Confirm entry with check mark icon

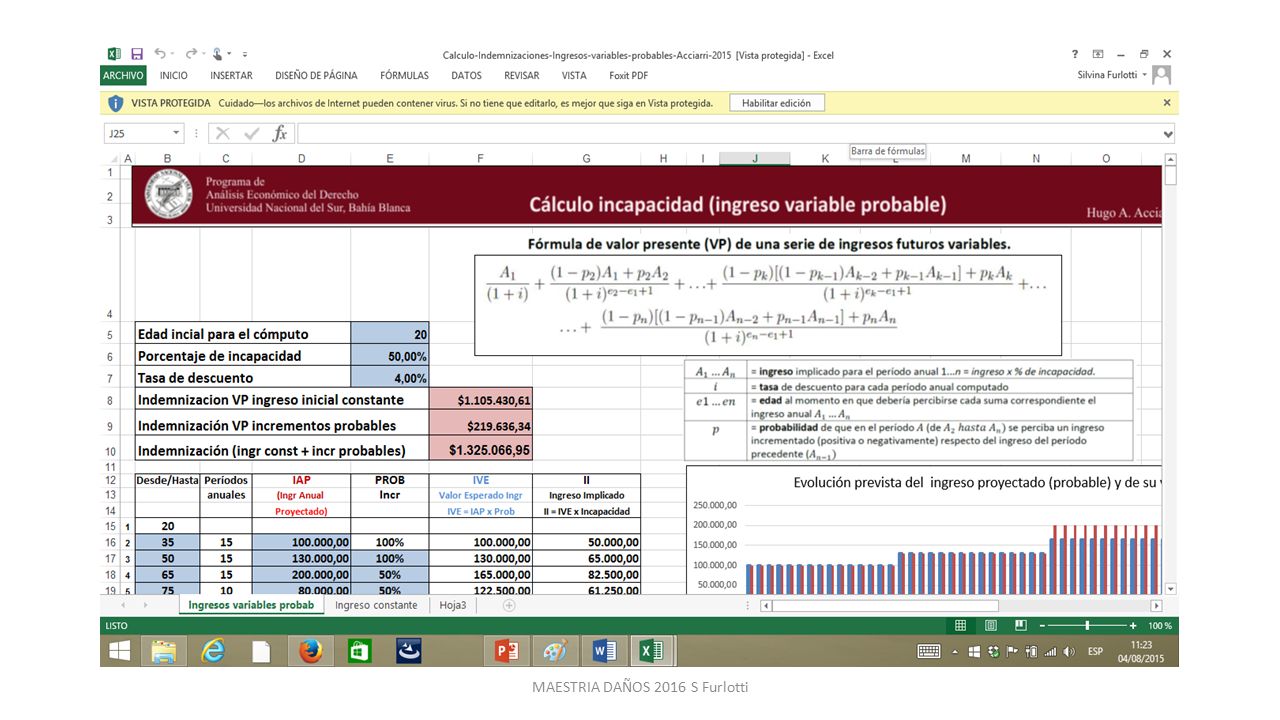coord(251,133)
